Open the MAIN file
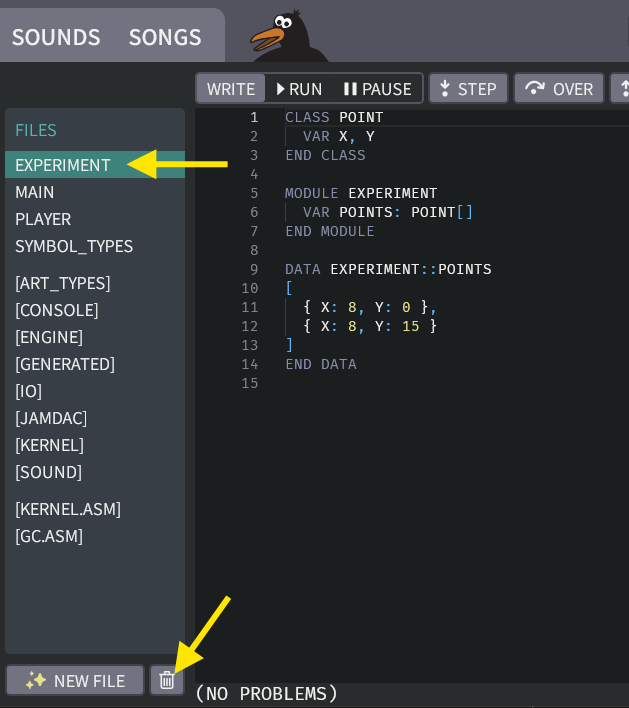The height and width of the screenshot is (708, 629). [x=35, y=192]
